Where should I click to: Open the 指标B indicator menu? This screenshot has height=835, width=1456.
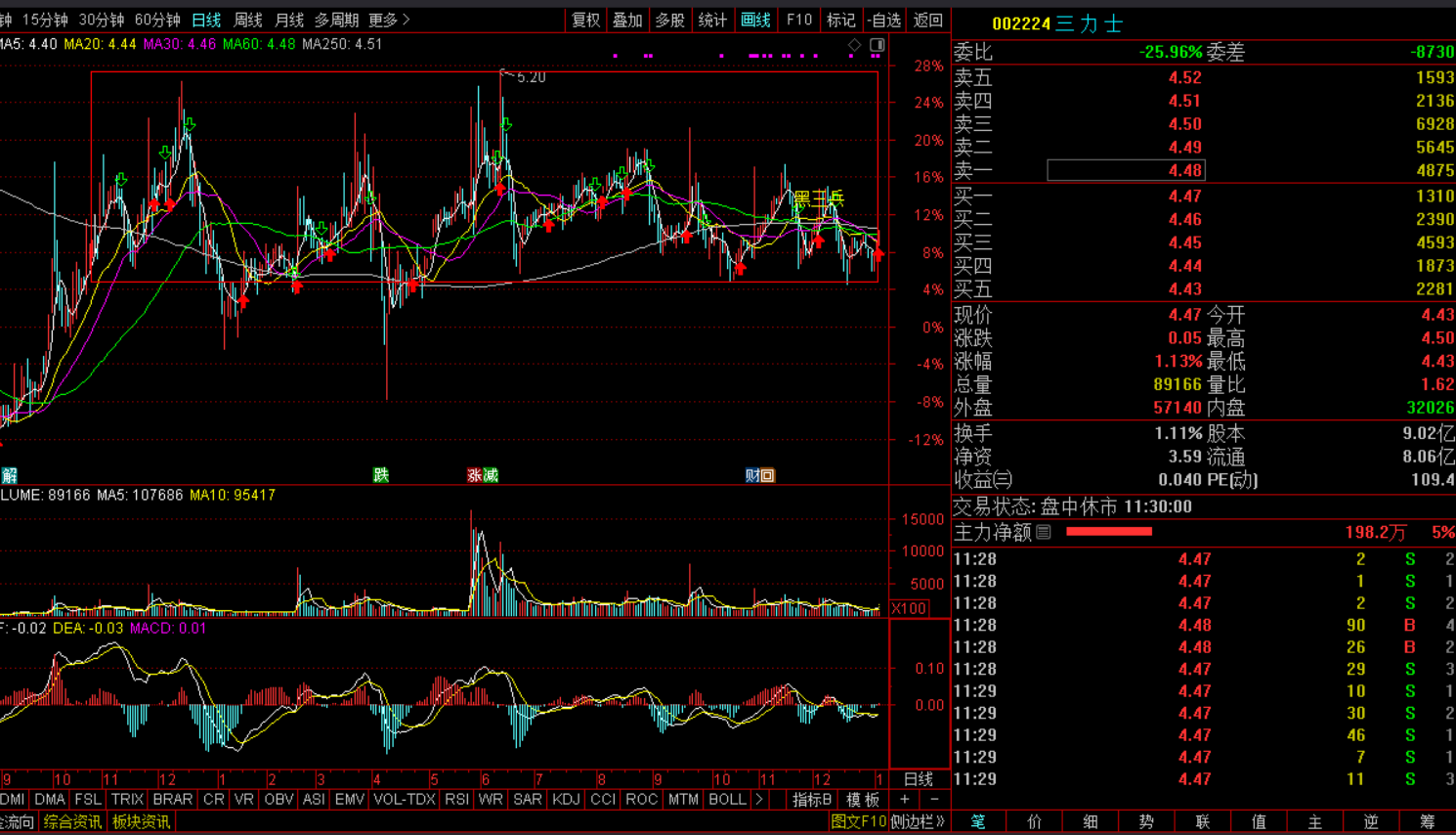tap(812, 800)
